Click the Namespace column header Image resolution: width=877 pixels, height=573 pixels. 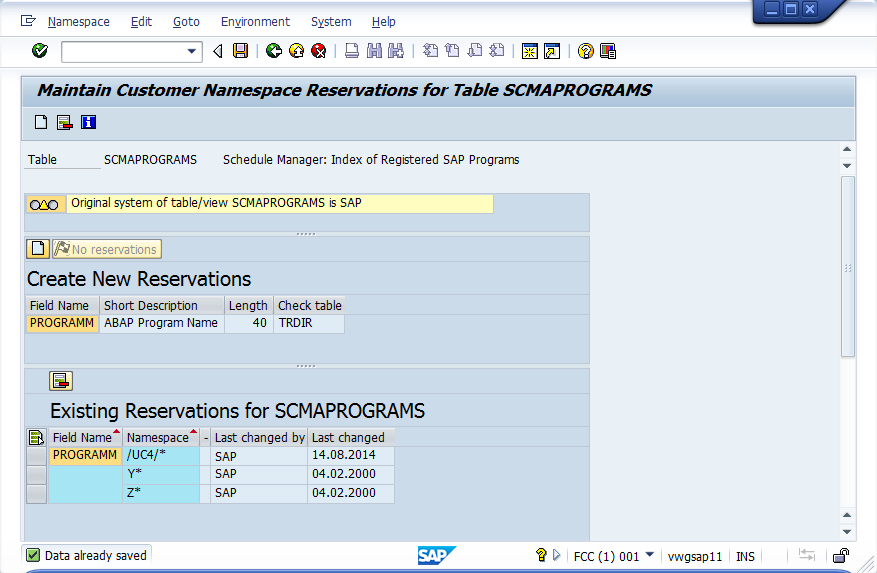[157, 437]
